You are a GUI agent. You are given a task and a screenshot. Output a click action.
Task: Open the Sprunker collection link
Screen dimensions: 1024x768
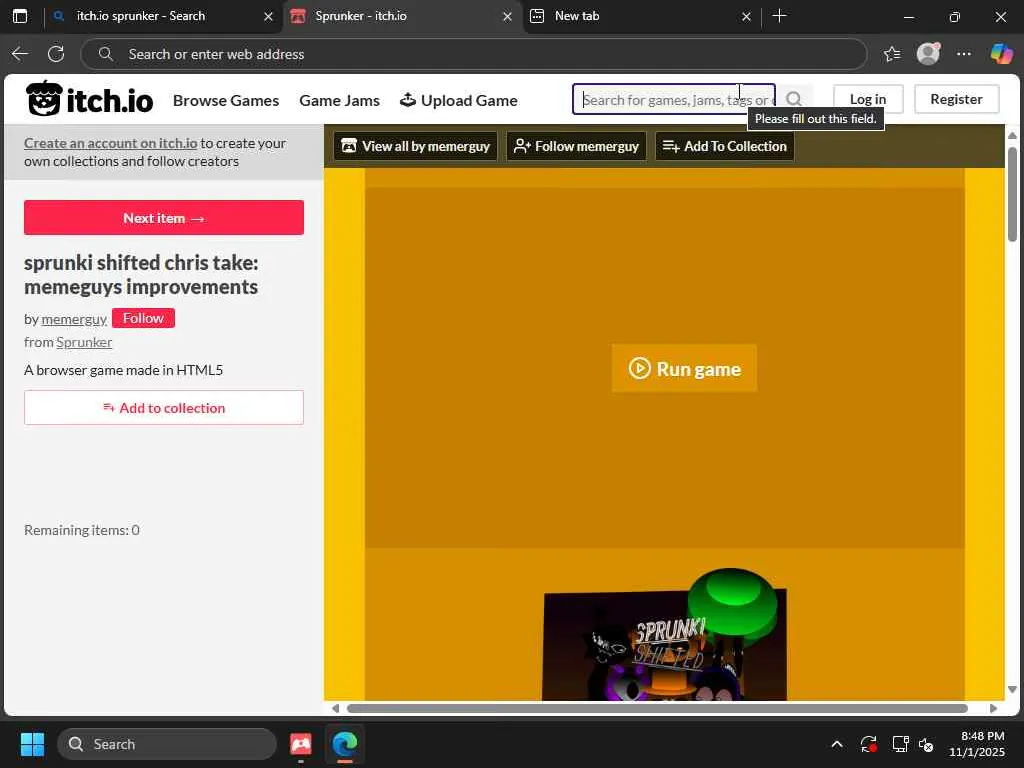coord(84,342)
